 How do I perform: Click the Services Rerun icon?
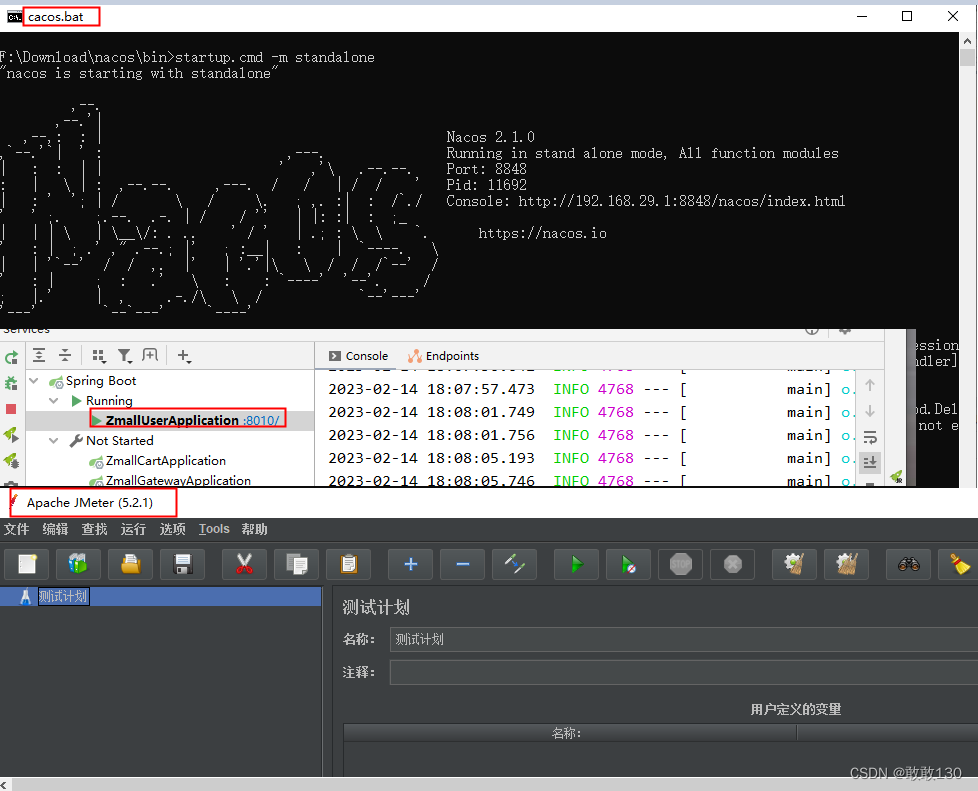(x=11, y=358)
